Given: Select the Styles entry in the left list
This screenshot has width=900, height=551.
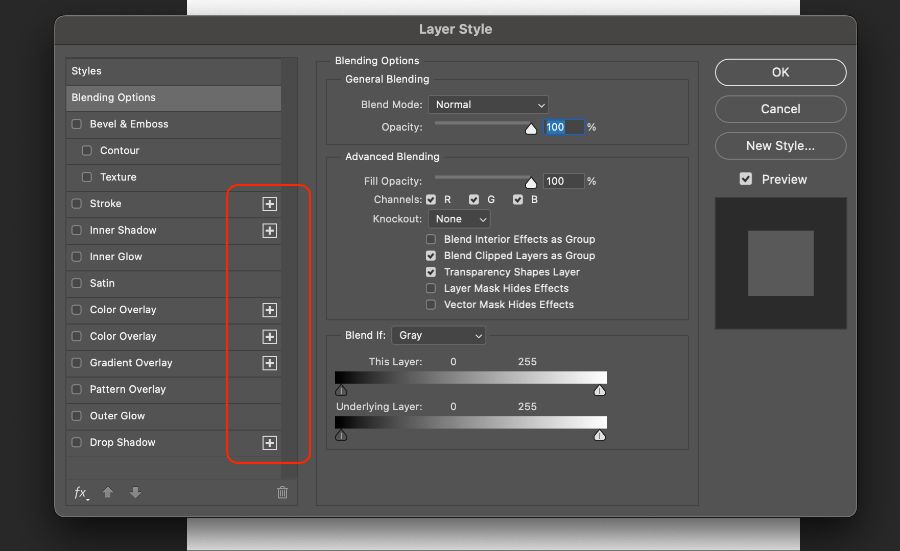Looking at the screenshot, I should point(173,71).
